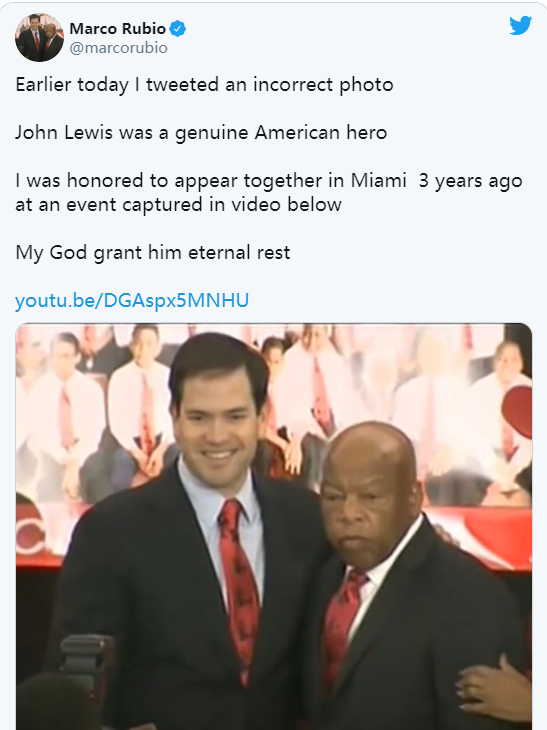
Task: Click the background crowd banner in the video preview
Action: click(275, 410)
